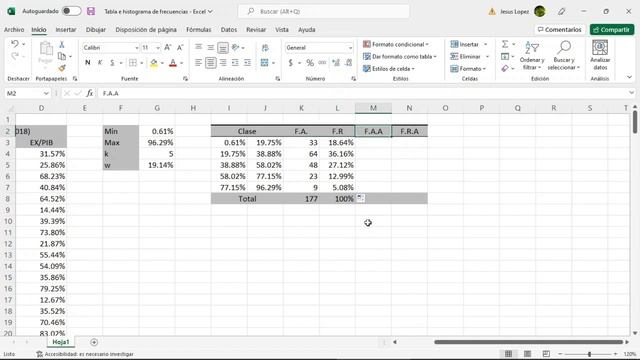
Task: Switch to the Fórmulas tab
Action: (x=199, y=30)
